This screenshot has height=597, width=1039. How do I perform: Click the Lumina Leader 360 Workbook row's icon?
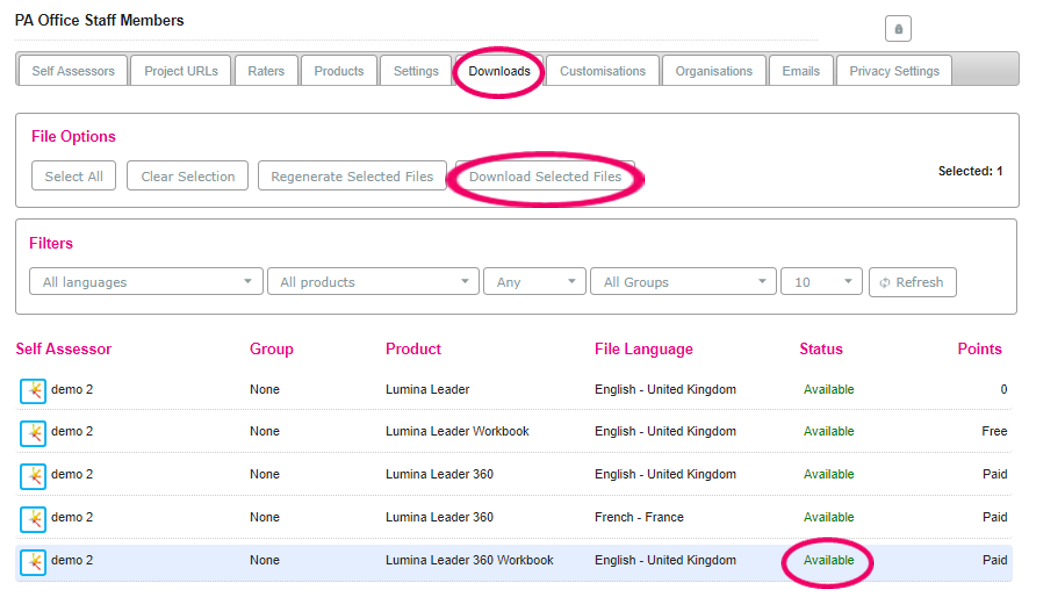point(33,563)
